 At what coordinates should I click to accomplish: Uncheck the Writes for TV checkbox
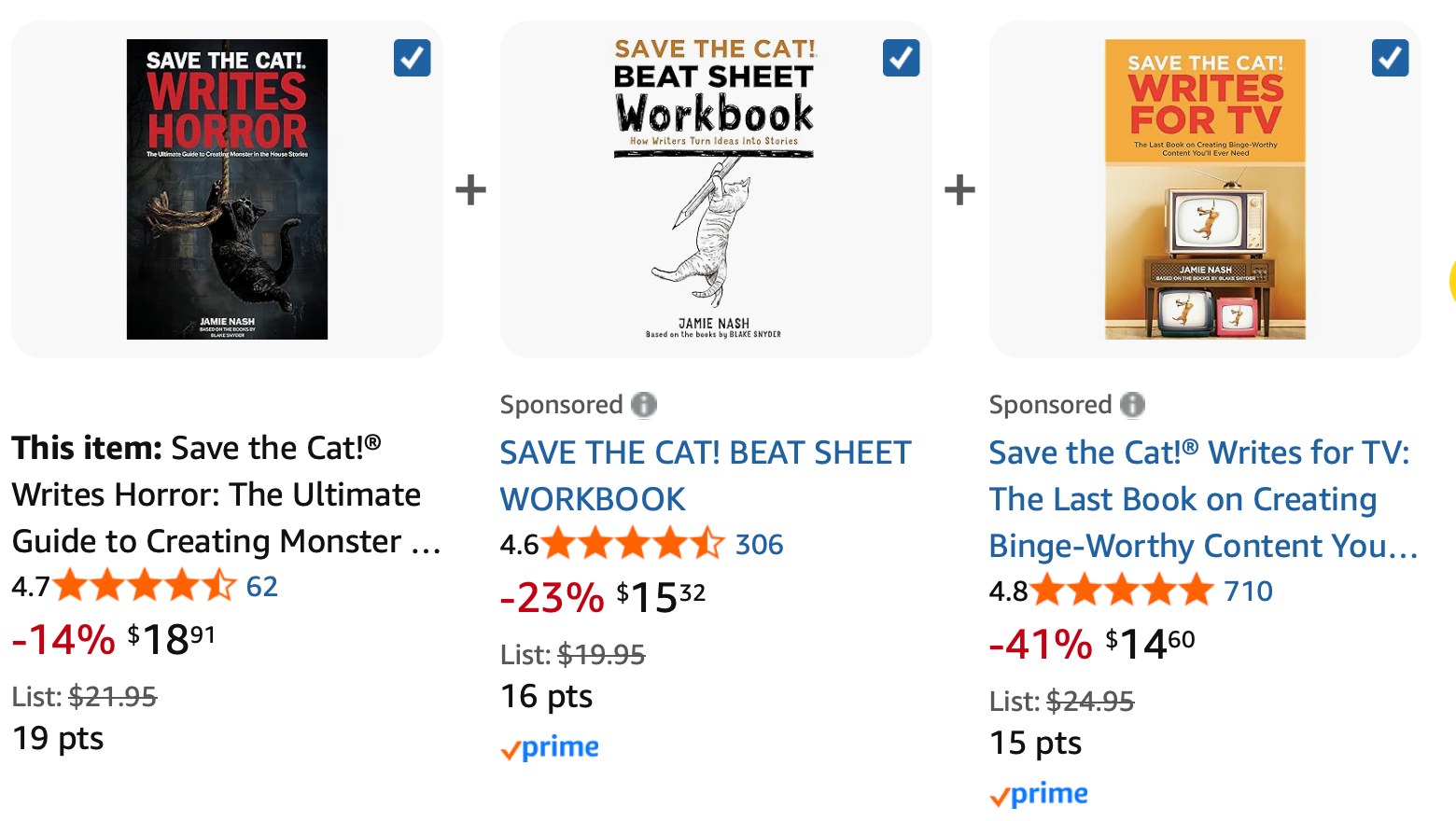click(1390, 58)
